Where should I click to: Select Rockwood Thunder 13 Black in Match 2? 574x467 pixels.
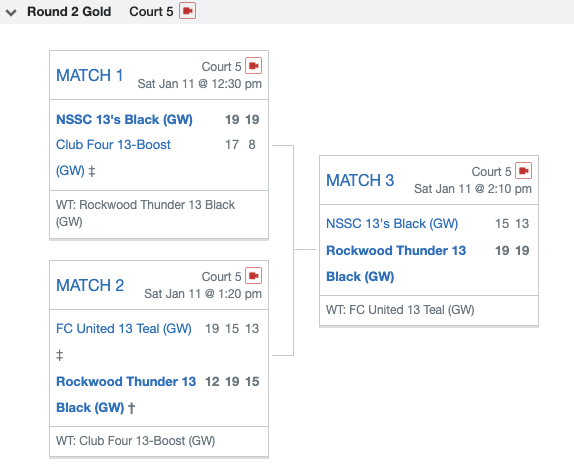coord(126,395)
